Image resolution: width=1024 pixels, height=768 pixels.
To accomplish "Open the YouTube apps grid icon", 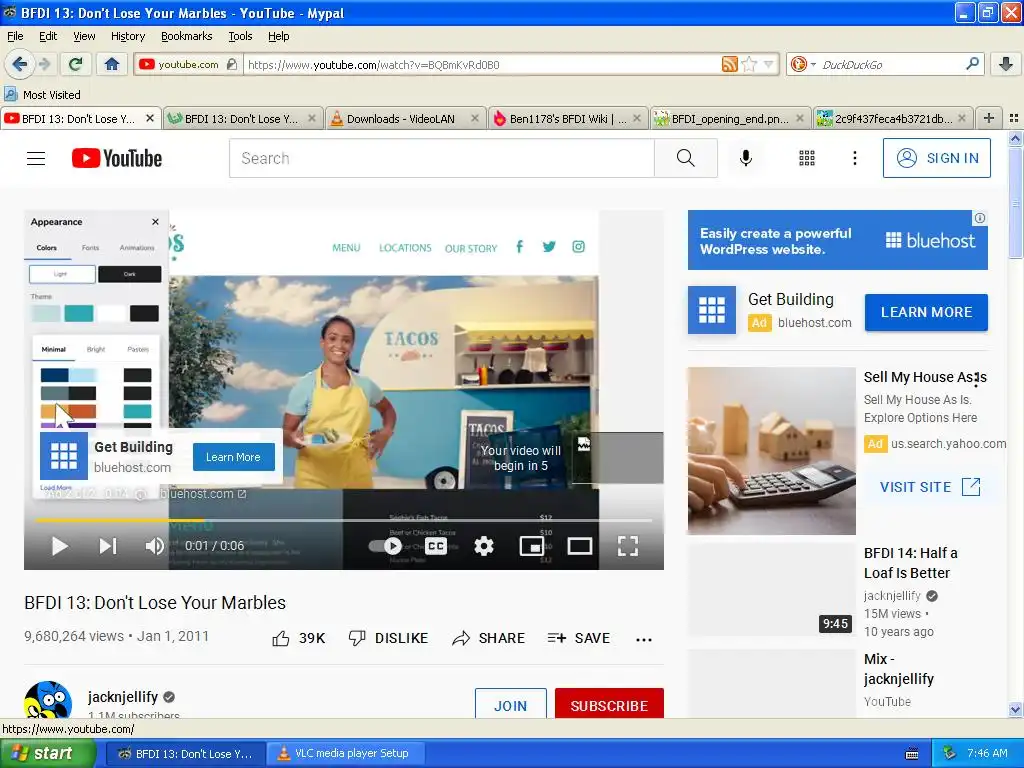I will pos(807,158).
